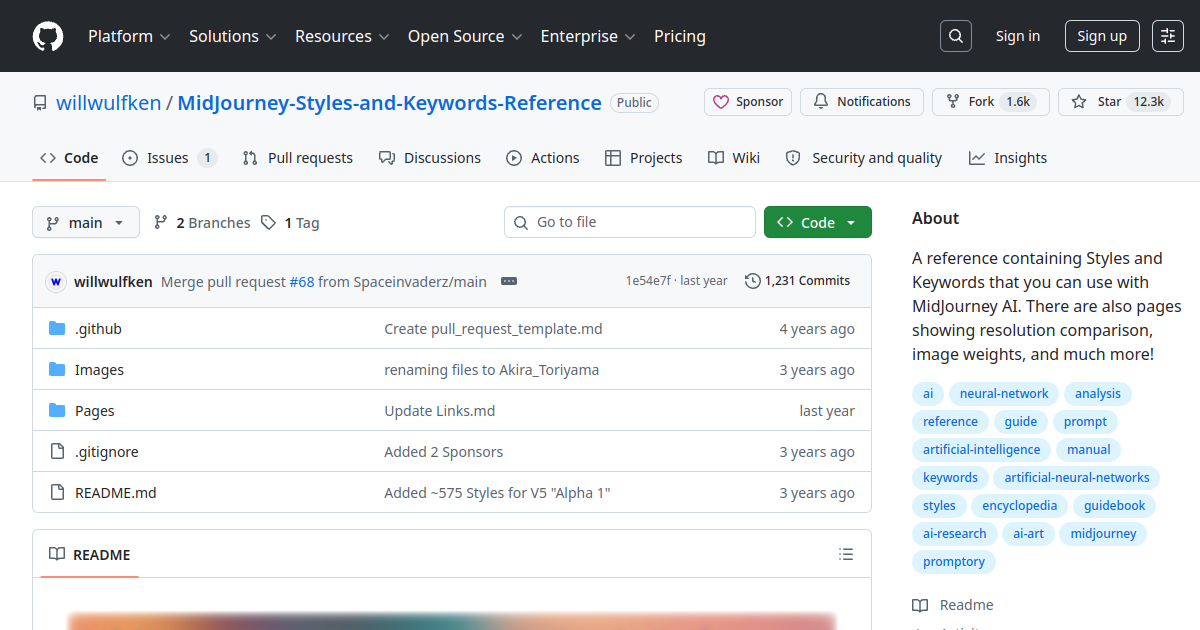Switch to the Projects tab
Image resolution: width=1200 pixels, height=630 pixels.
point(644,158)
